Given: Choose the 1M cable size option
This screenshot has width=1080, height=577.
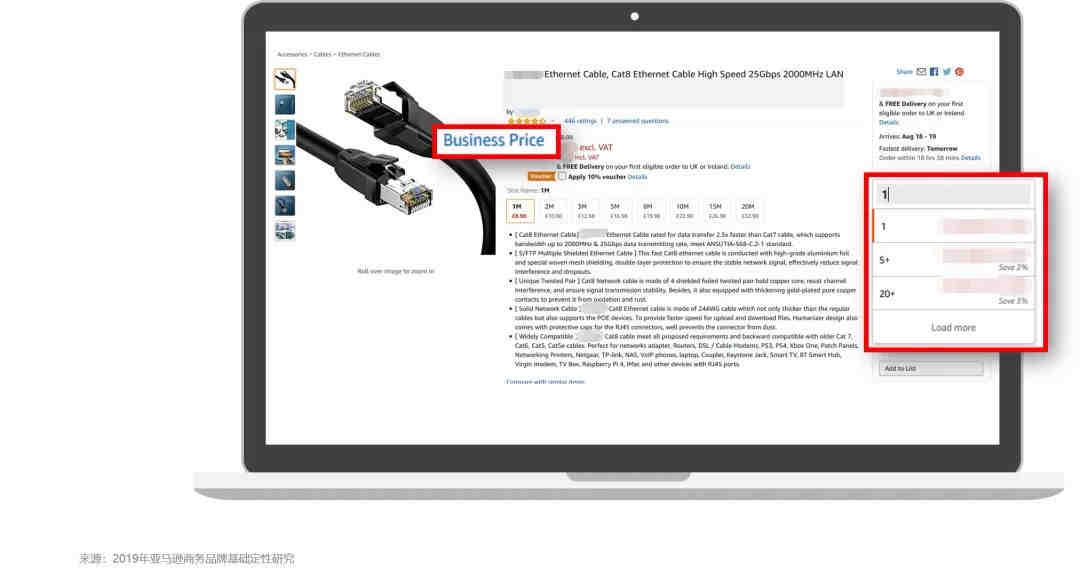Looking at the screenshot, I should [520, 211].
